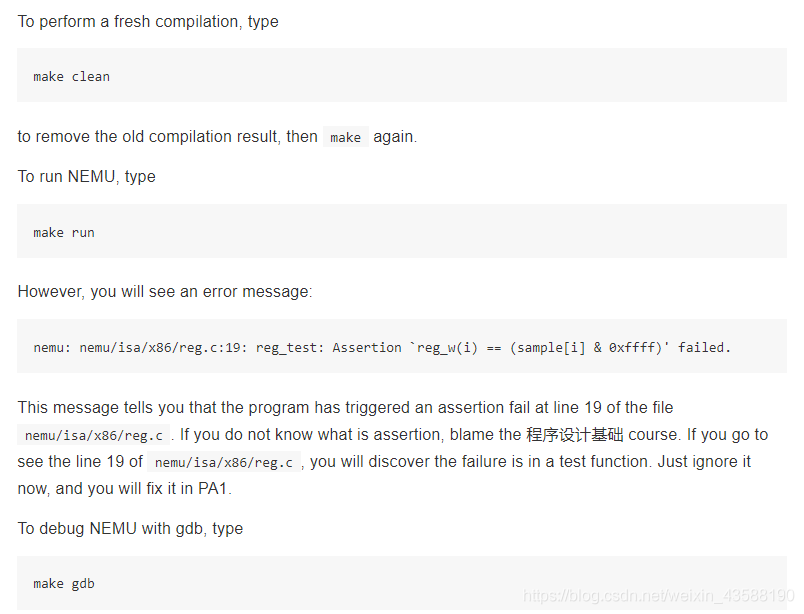Click "However, you will see an error message"
Viewport: 804px width, 614px height.
point(165,292)
